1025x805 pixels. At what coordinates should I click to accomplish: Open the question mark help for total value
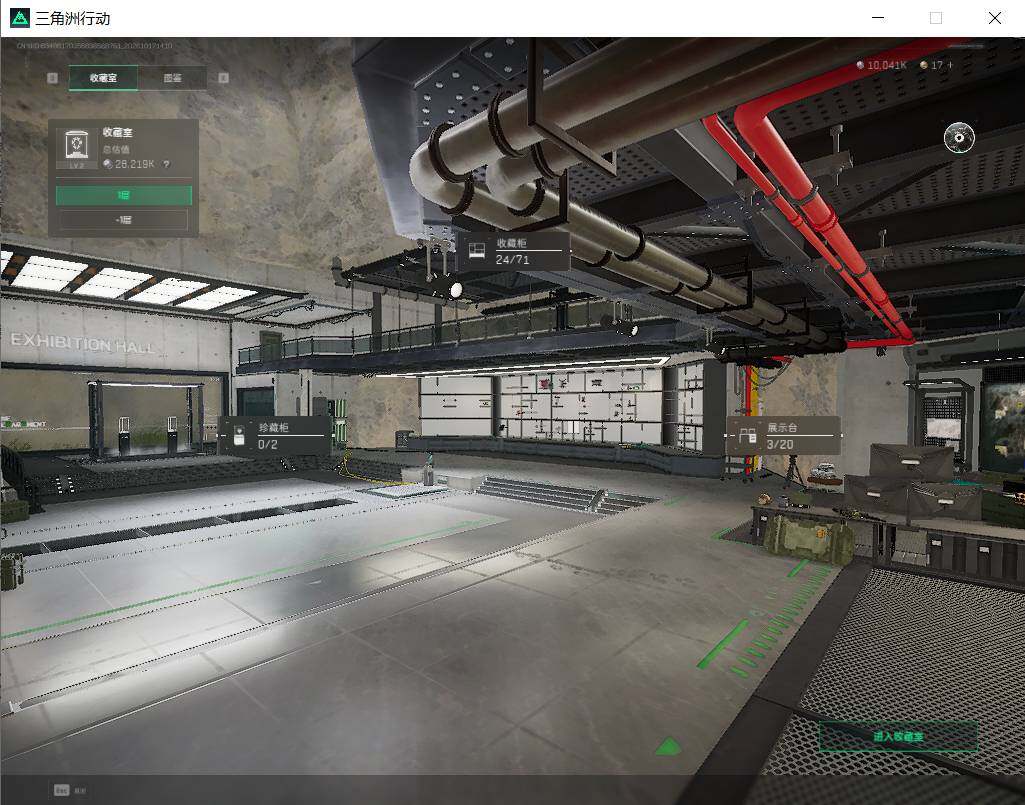click(x=167, y=164)
